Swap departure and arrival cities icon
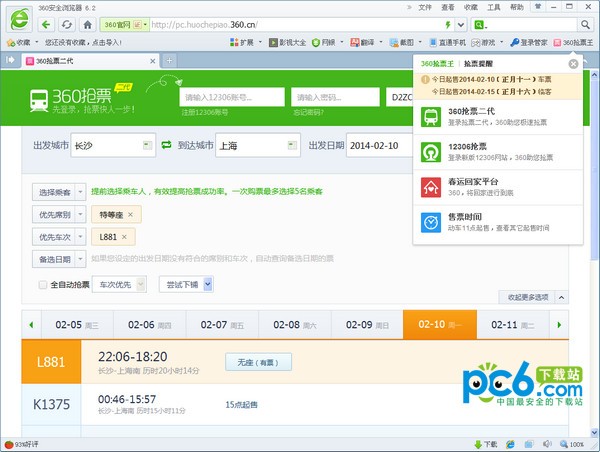The height and width of the screenshot is (452, 600). pos(166,146)
